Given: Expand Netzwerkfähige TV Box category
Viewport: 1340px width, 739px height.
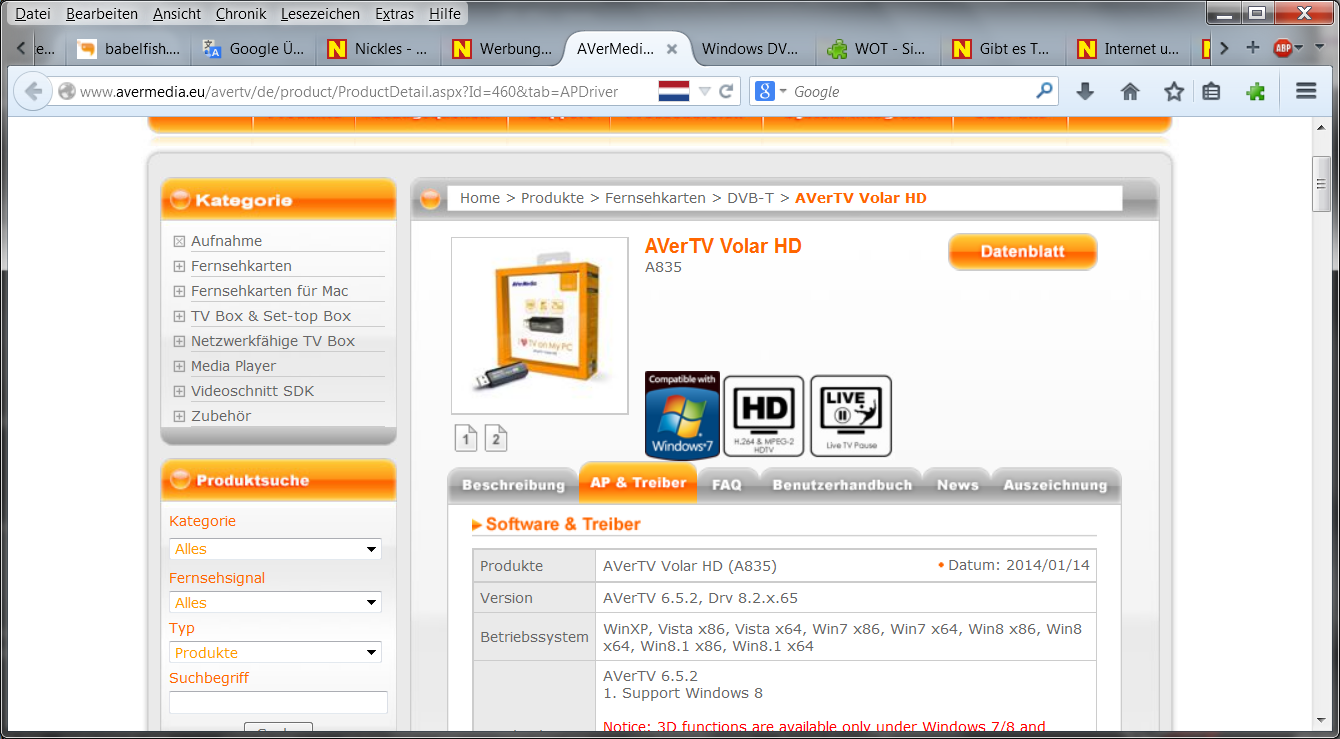Looking at the screenshot, I should point(179,341).
